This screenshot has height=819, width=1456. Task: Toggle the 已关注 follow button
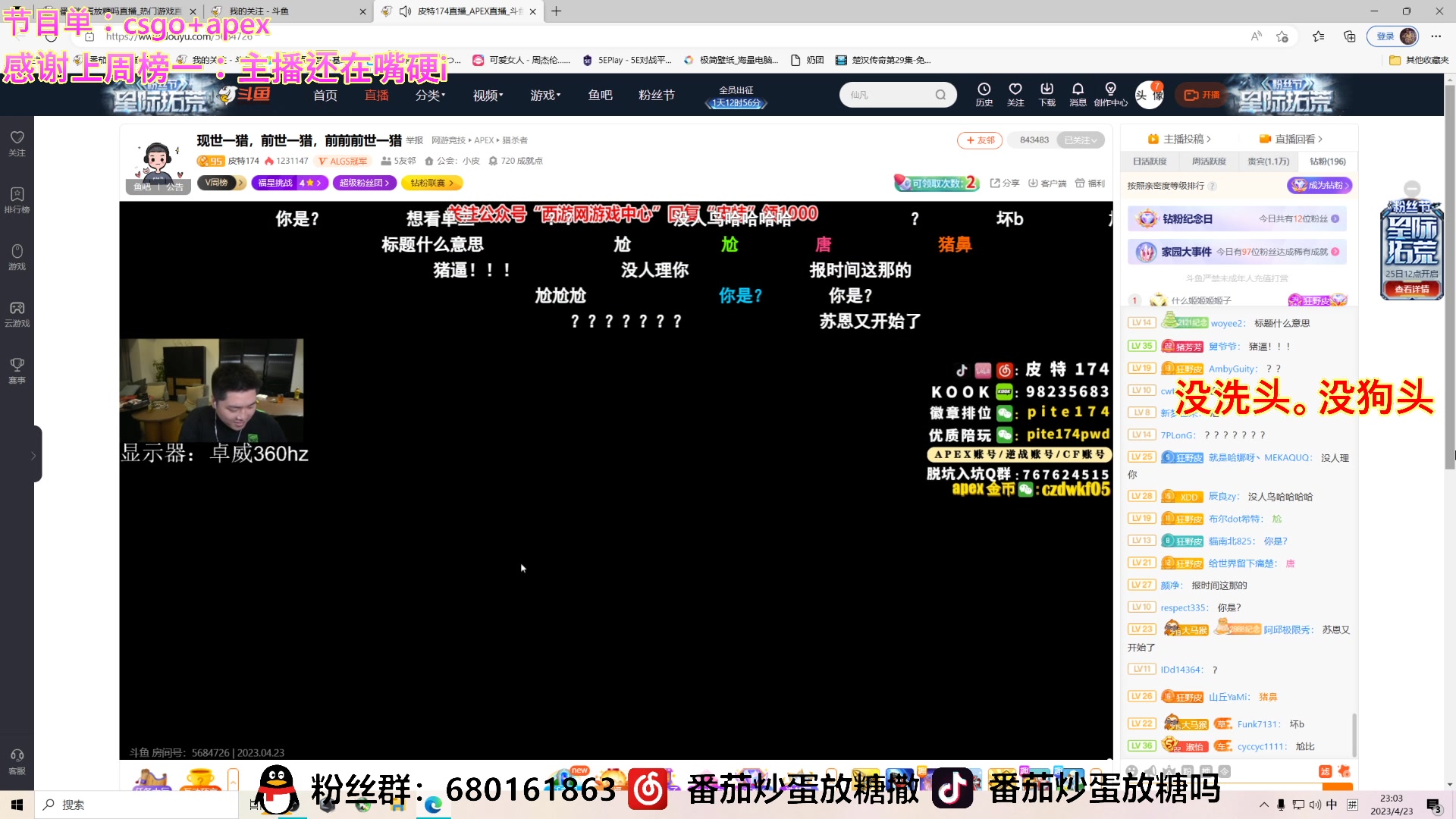1081,140
